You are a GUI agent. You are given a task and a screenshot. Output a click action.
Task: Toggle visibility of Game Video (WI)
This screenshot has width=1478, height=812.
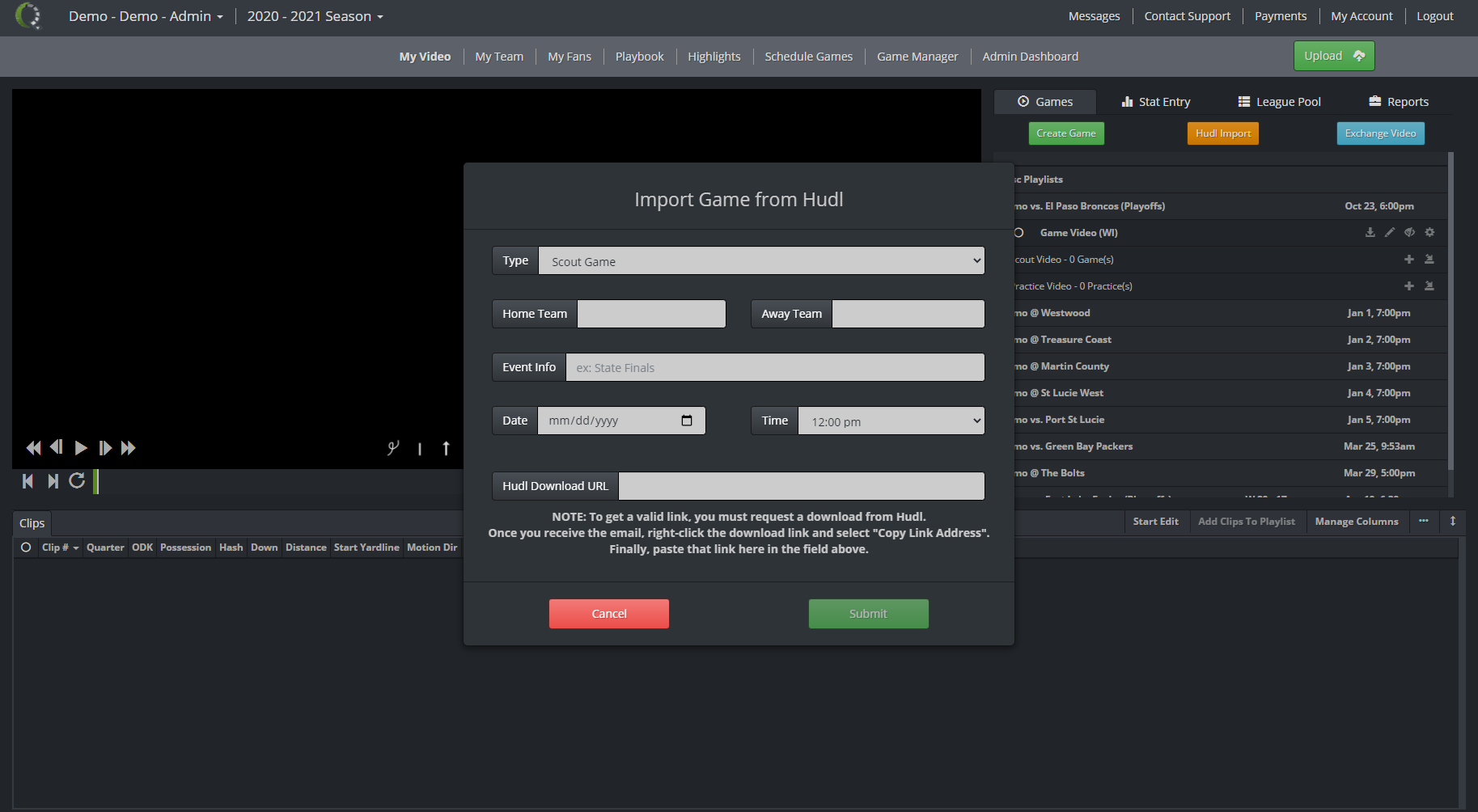[1410, 233]
